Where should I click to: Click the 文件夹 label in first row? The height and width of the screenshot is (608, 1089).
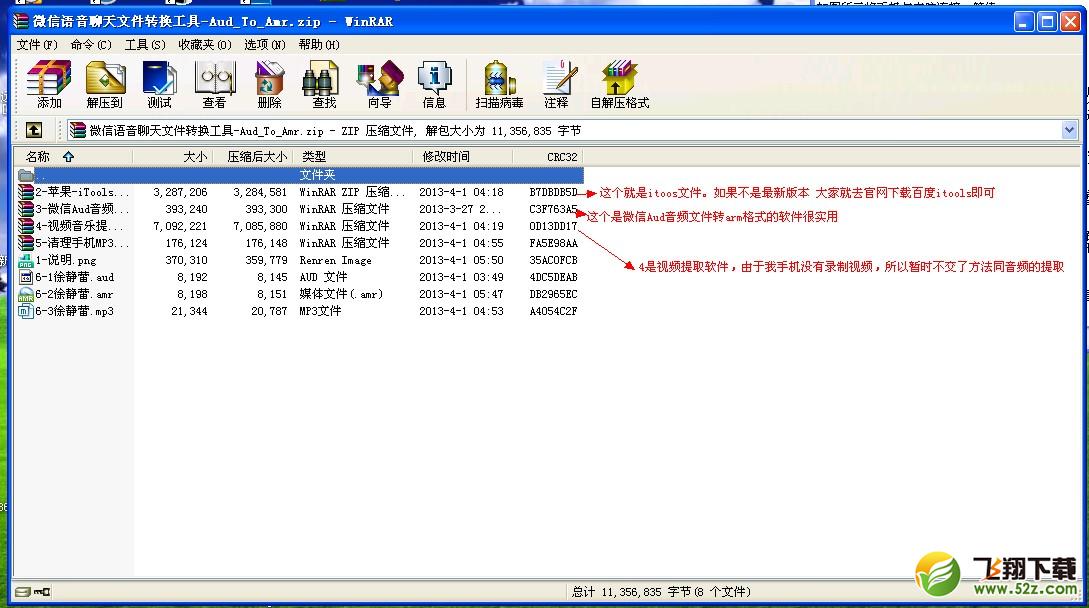coord(317,175)
